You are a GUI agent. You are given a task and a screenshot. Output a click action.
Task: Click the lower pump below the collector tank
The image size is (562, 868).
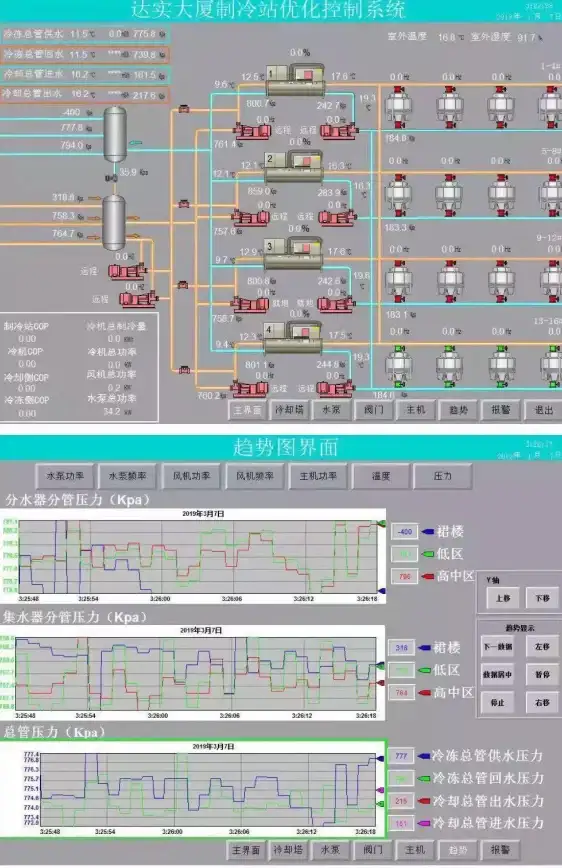pos(138,299)
